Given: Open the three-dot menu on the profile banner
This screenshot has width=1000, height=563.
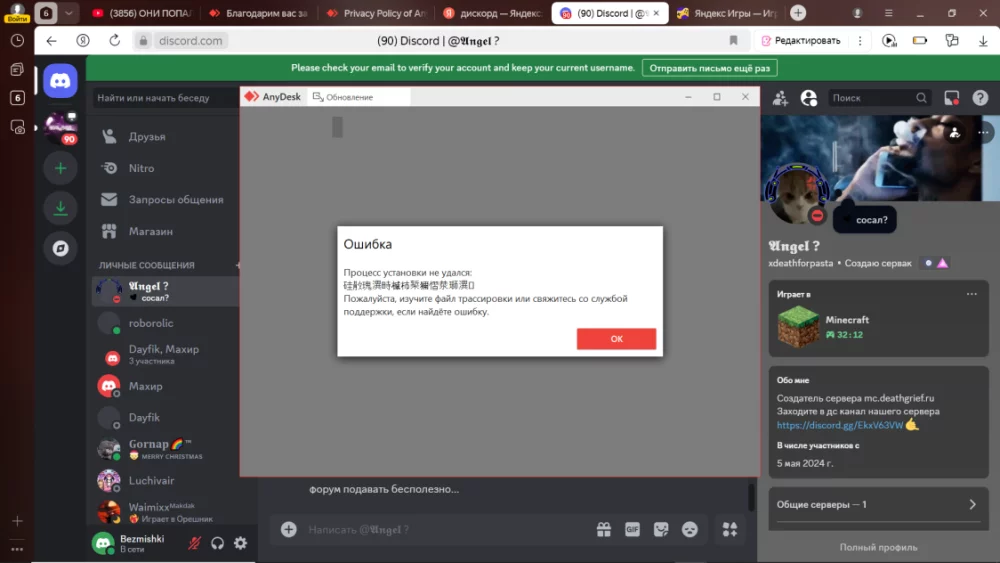Looking at the screenshot, I should [x=983, y=133].
